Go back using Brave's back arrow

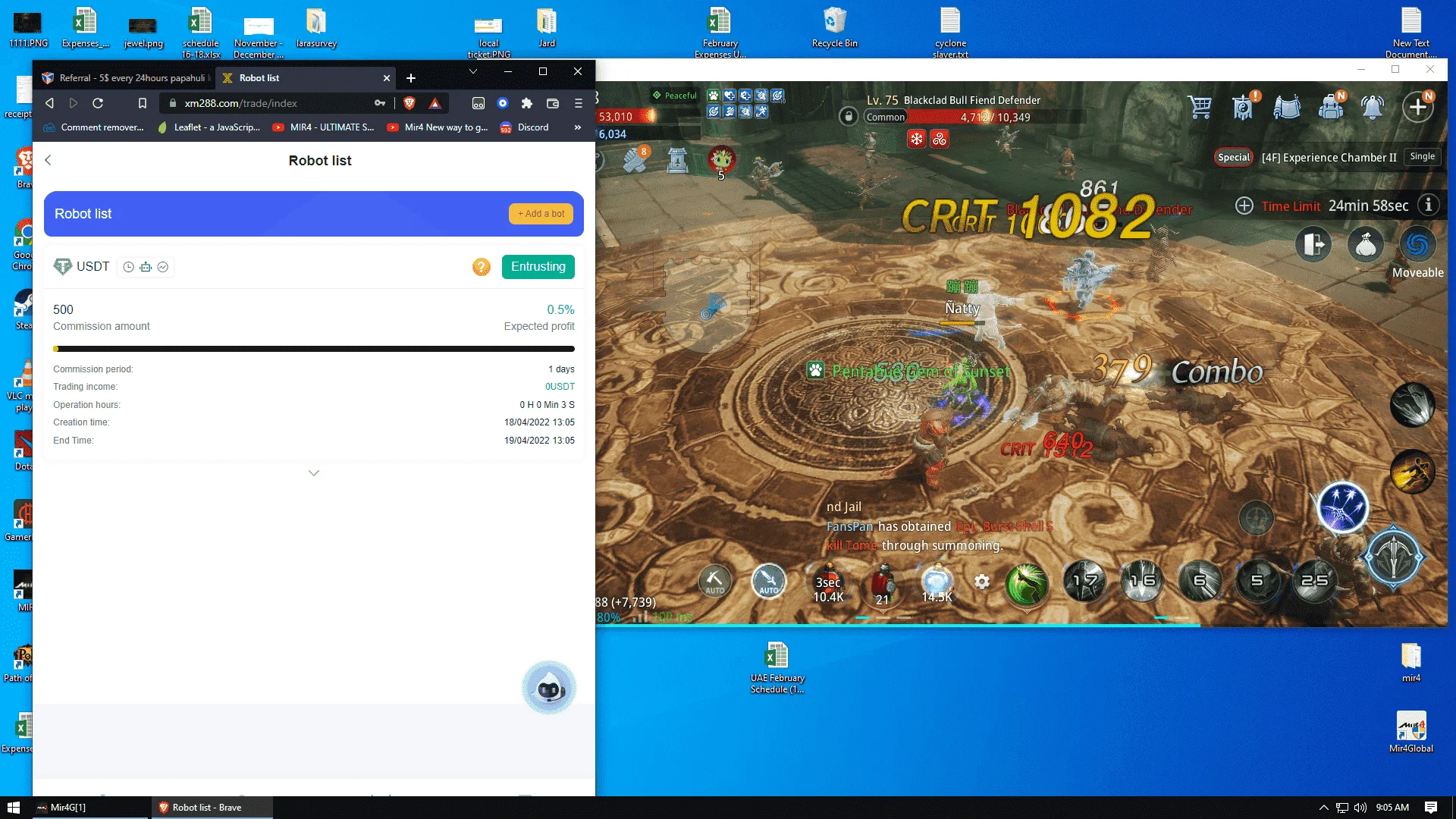click(x=49, y=103)
